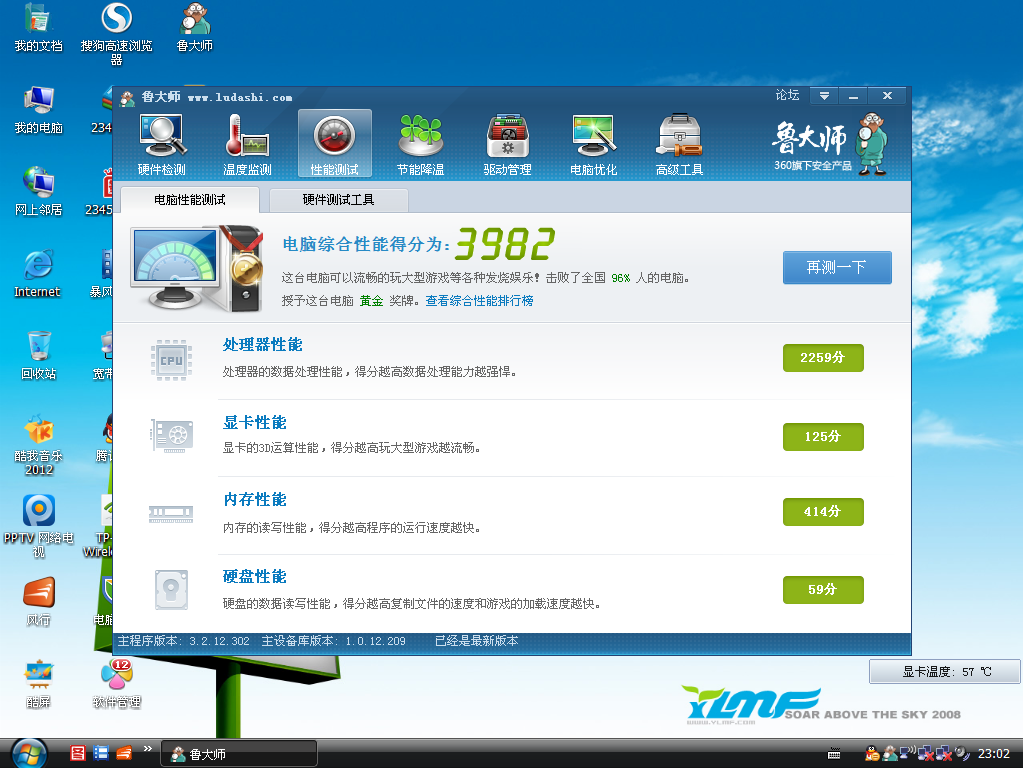Click the 2259分 processor score button
Viewport: 1023px width, 768px height.
pos(823,358)
